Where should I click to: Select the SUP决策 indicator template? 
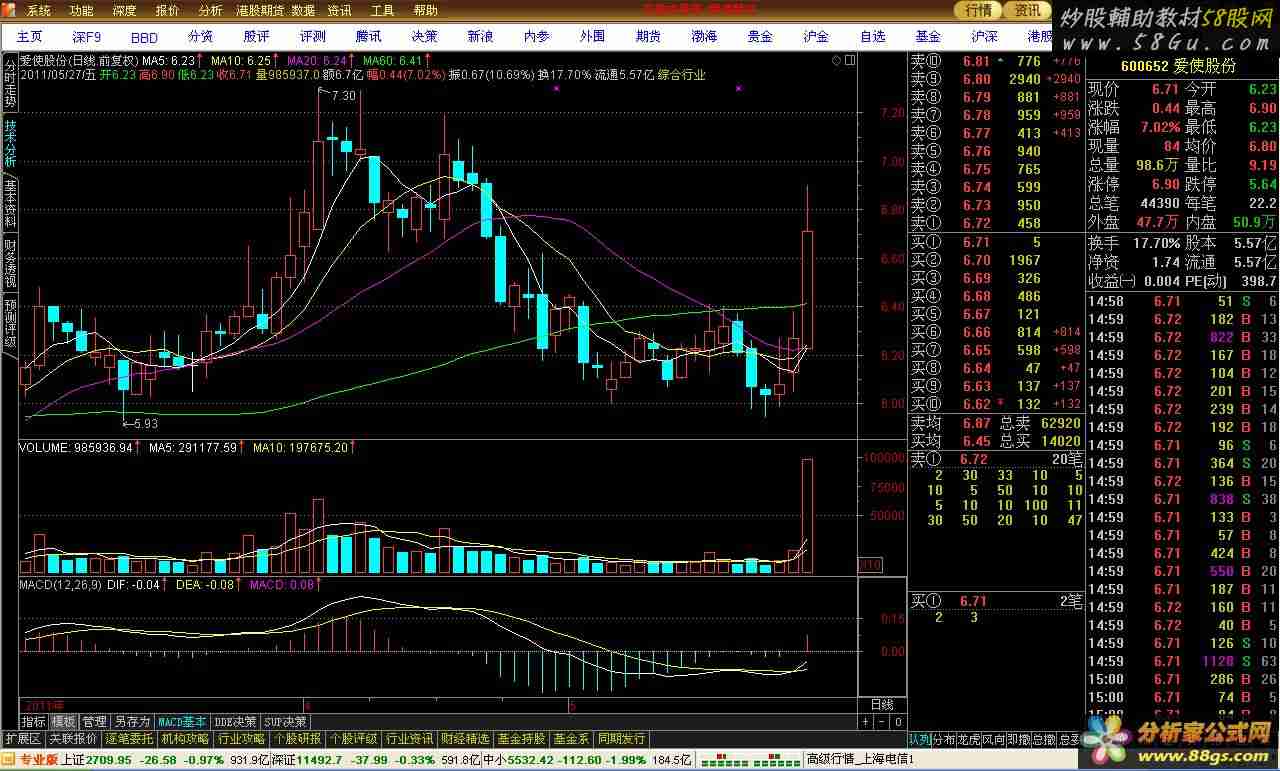[286, 721]
